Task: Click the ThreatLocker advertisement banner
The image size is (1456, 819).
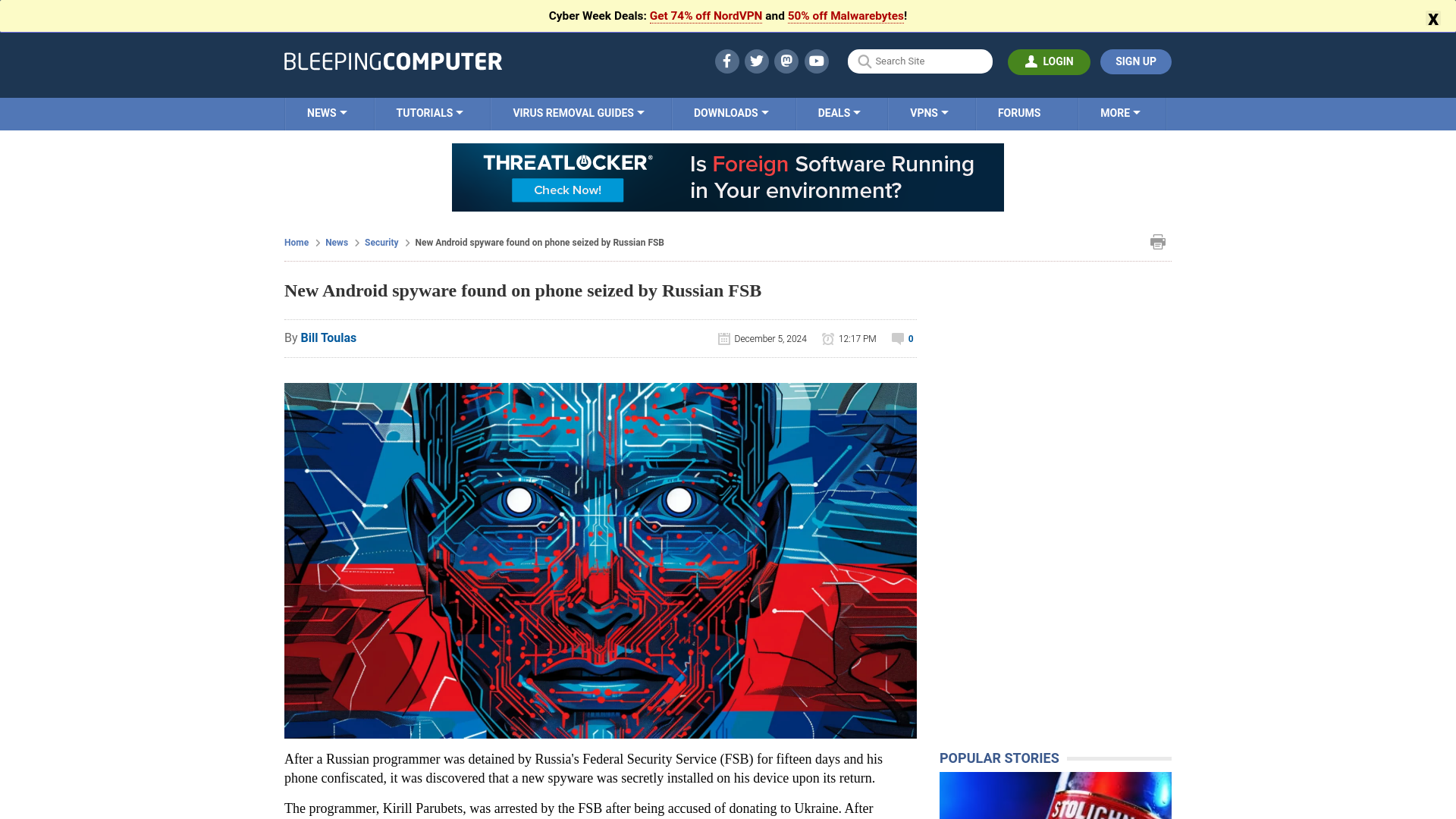Action: point(728,177)
